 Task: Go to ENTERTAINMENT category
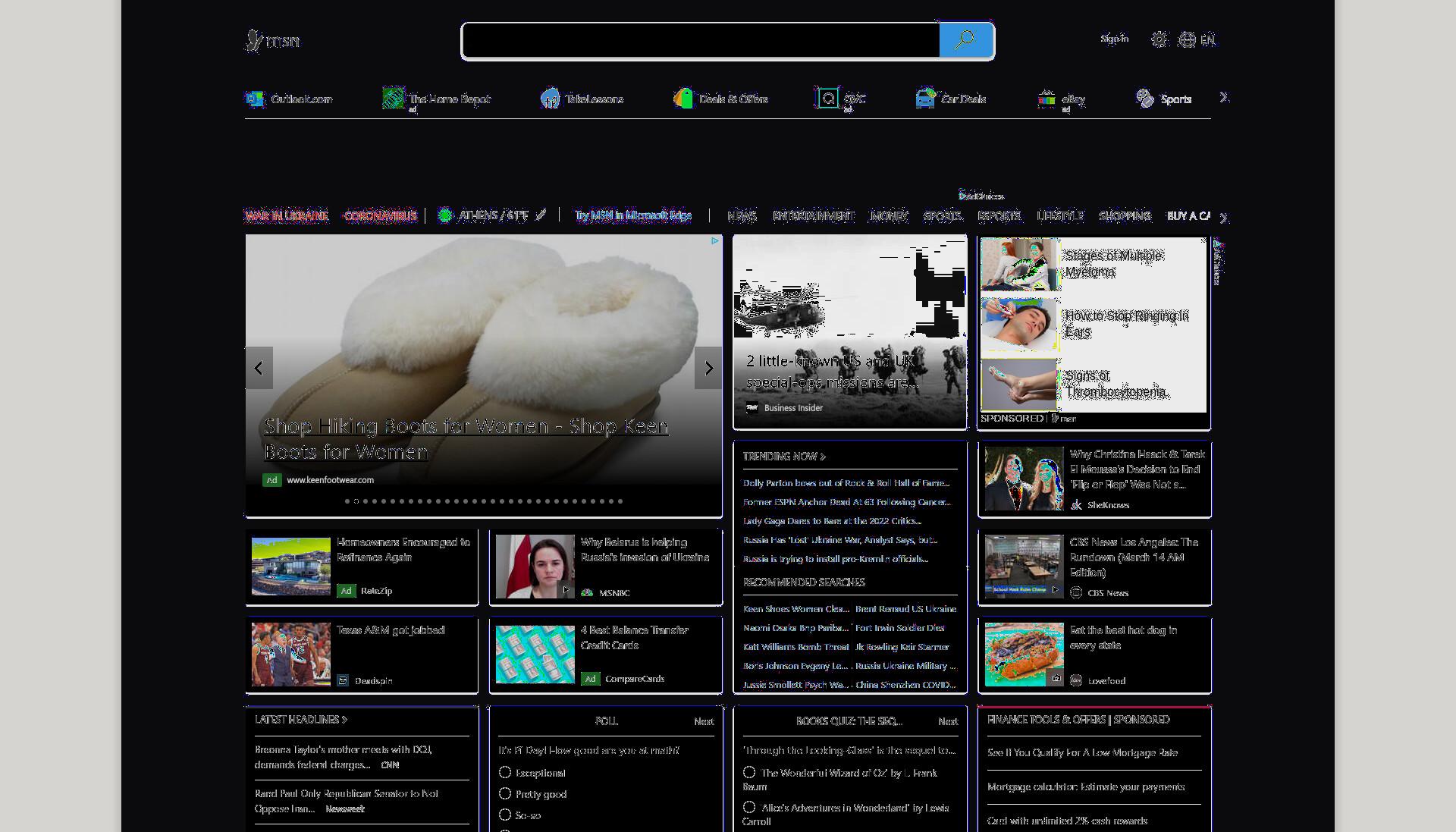coord(813,216)
